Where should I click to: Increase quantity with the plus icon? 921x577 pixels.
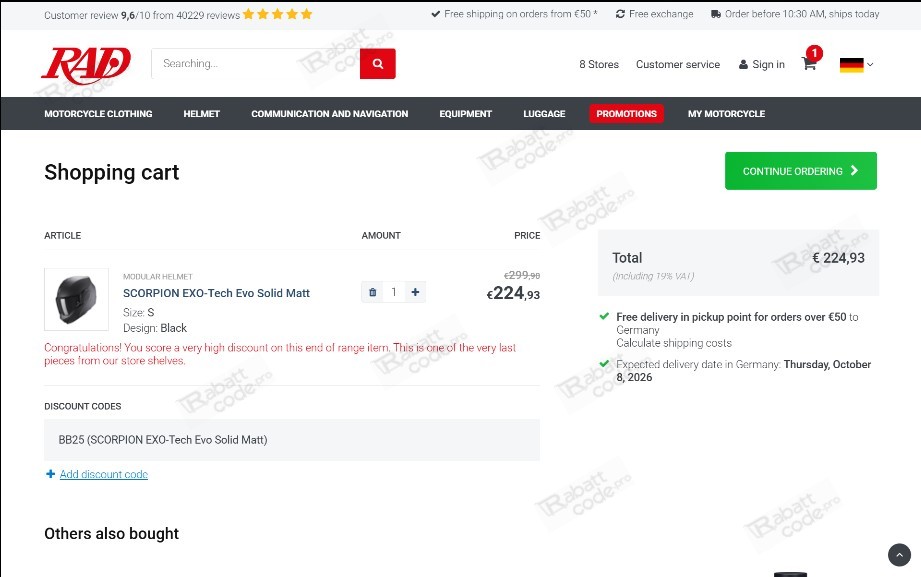(415, 292)
